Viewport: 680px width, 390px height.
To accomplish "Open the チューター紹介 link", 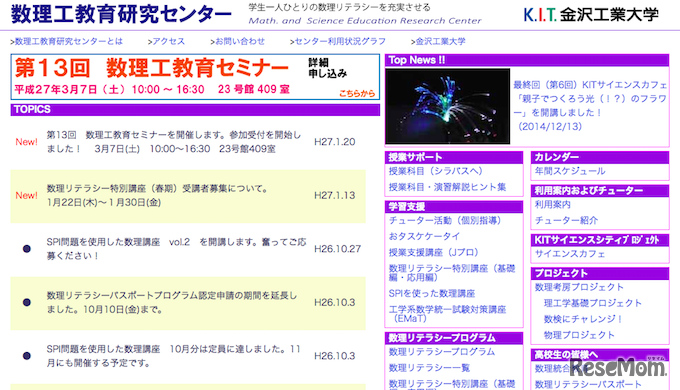I will point(566,220).
